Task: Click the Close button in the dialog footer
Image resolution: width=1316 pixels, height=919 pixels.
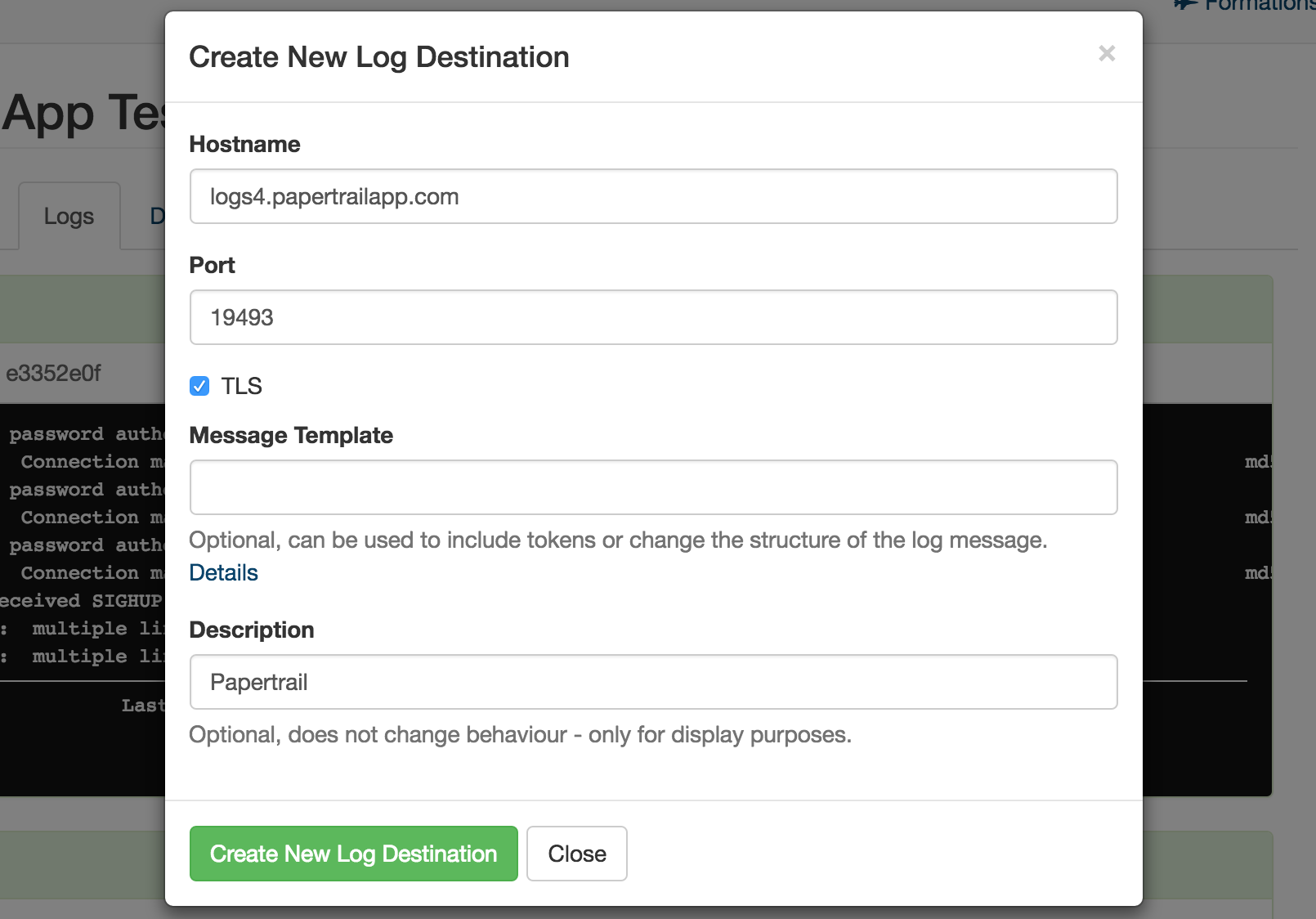Action: click(576, 854)
